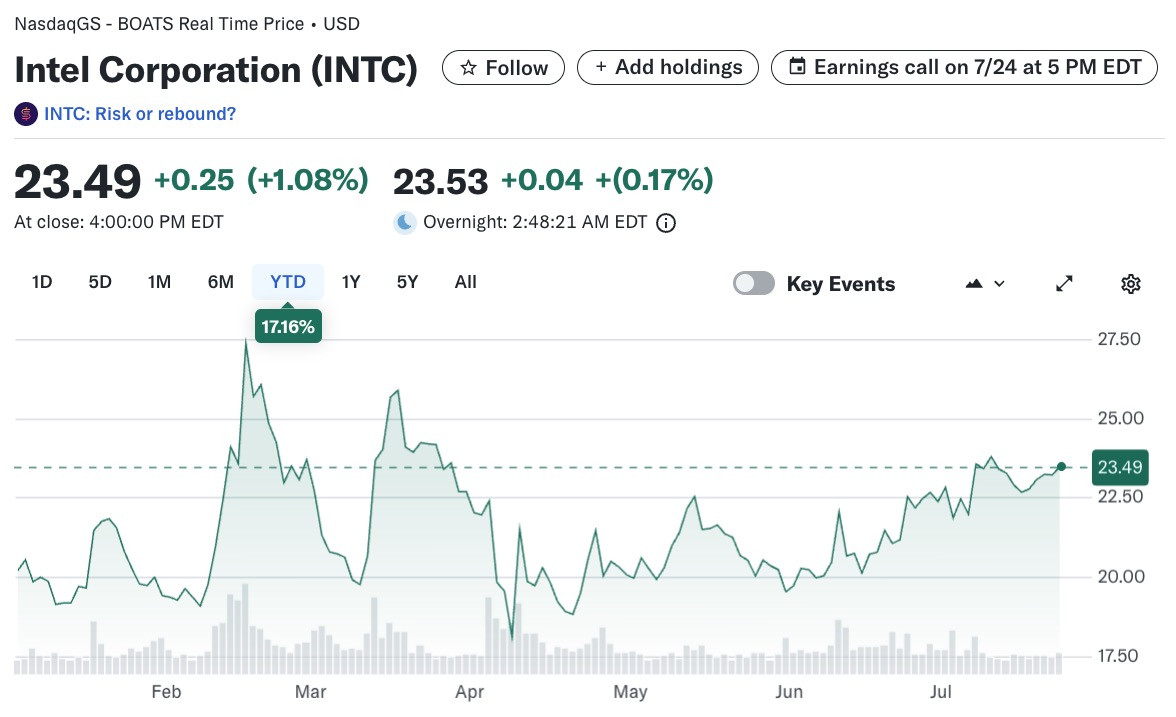Screen dimensions: 1176x717
Task: Click the star Follow button
Action: [x=503, y=68]
